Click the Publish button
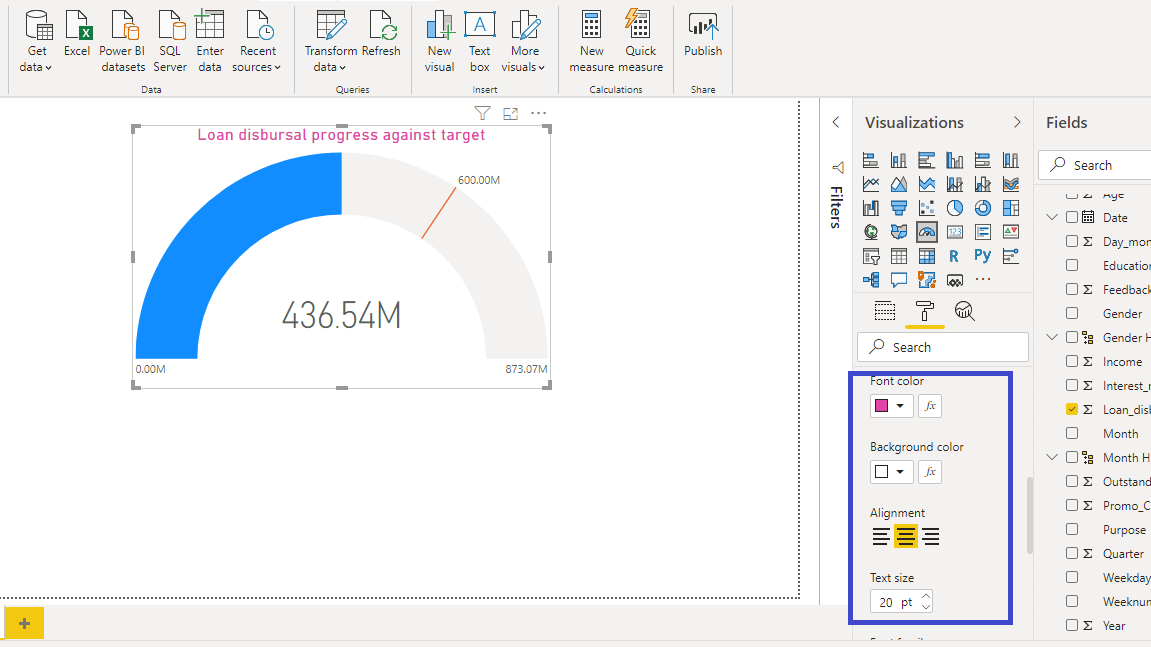The width and height of the screenshot is (1151, 647). pos(703,35)
